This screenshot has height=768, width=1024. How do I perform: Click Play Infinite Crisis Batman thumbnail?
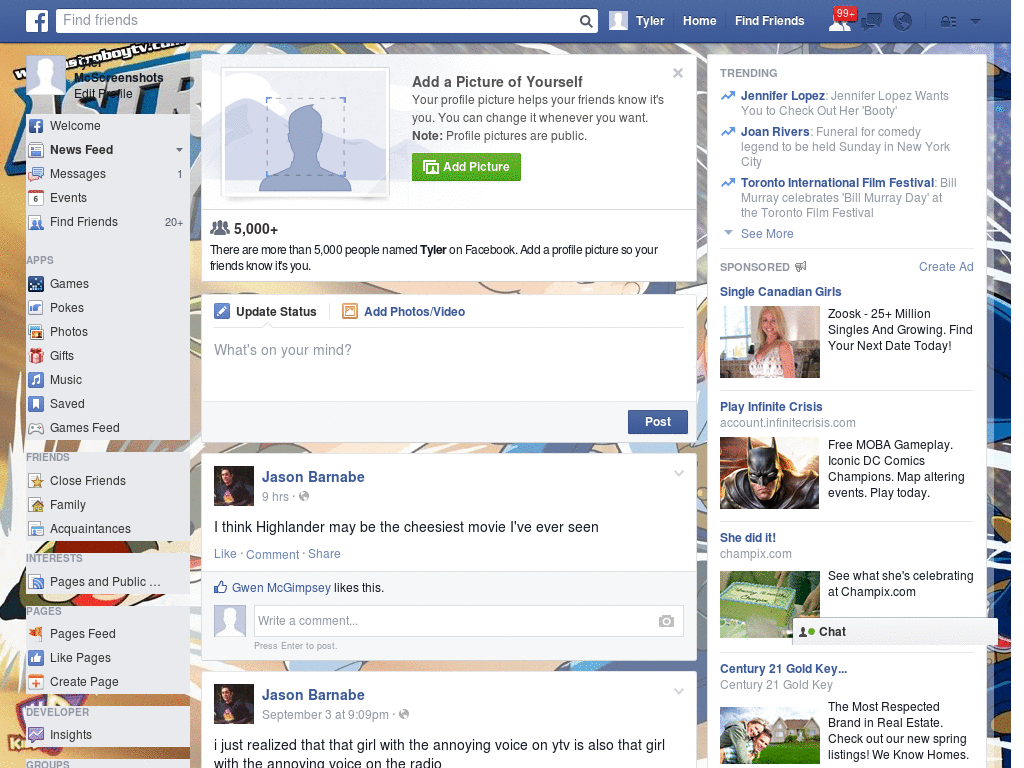point(769,473)
